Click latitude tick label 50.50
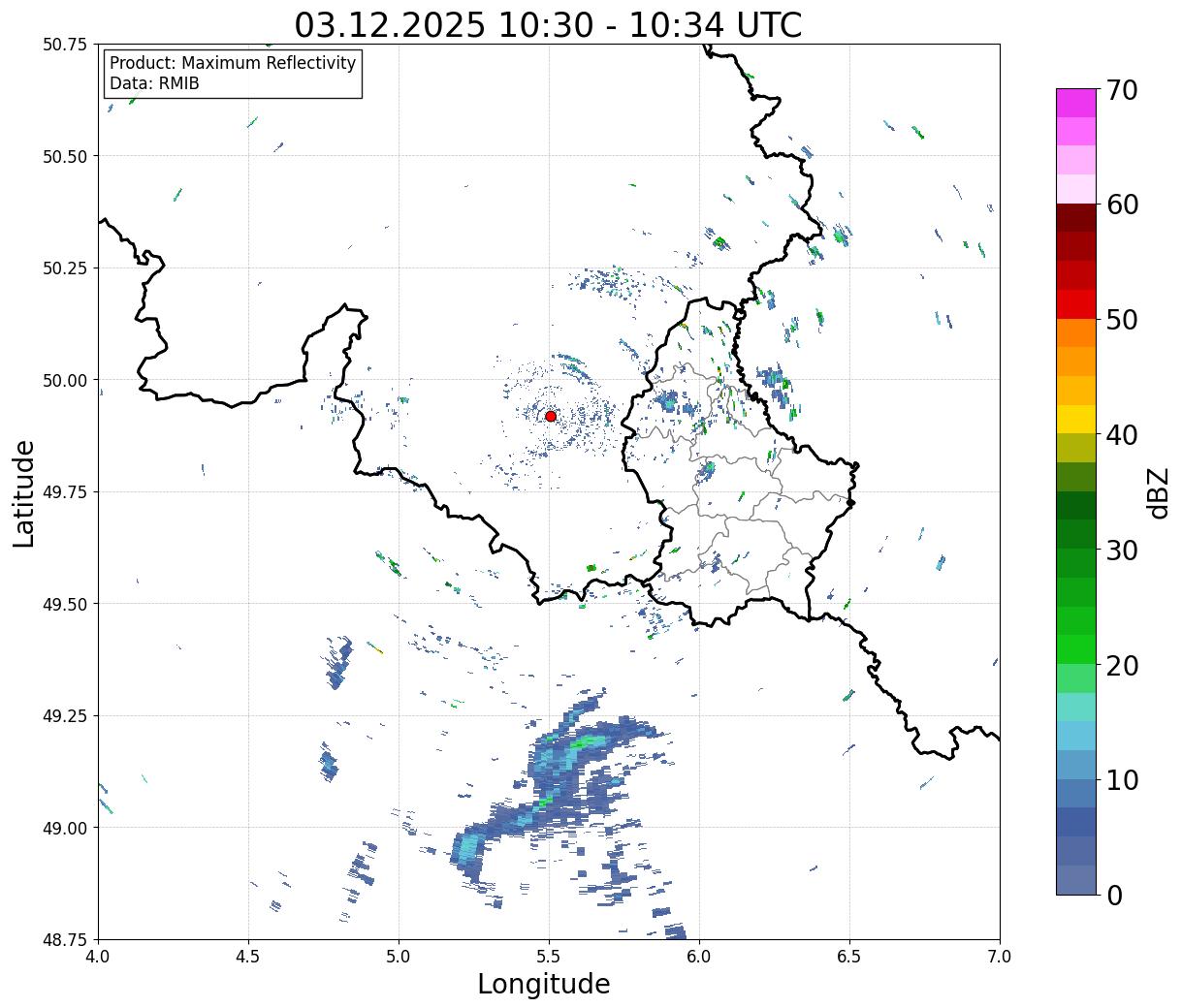 coord(67,156)
